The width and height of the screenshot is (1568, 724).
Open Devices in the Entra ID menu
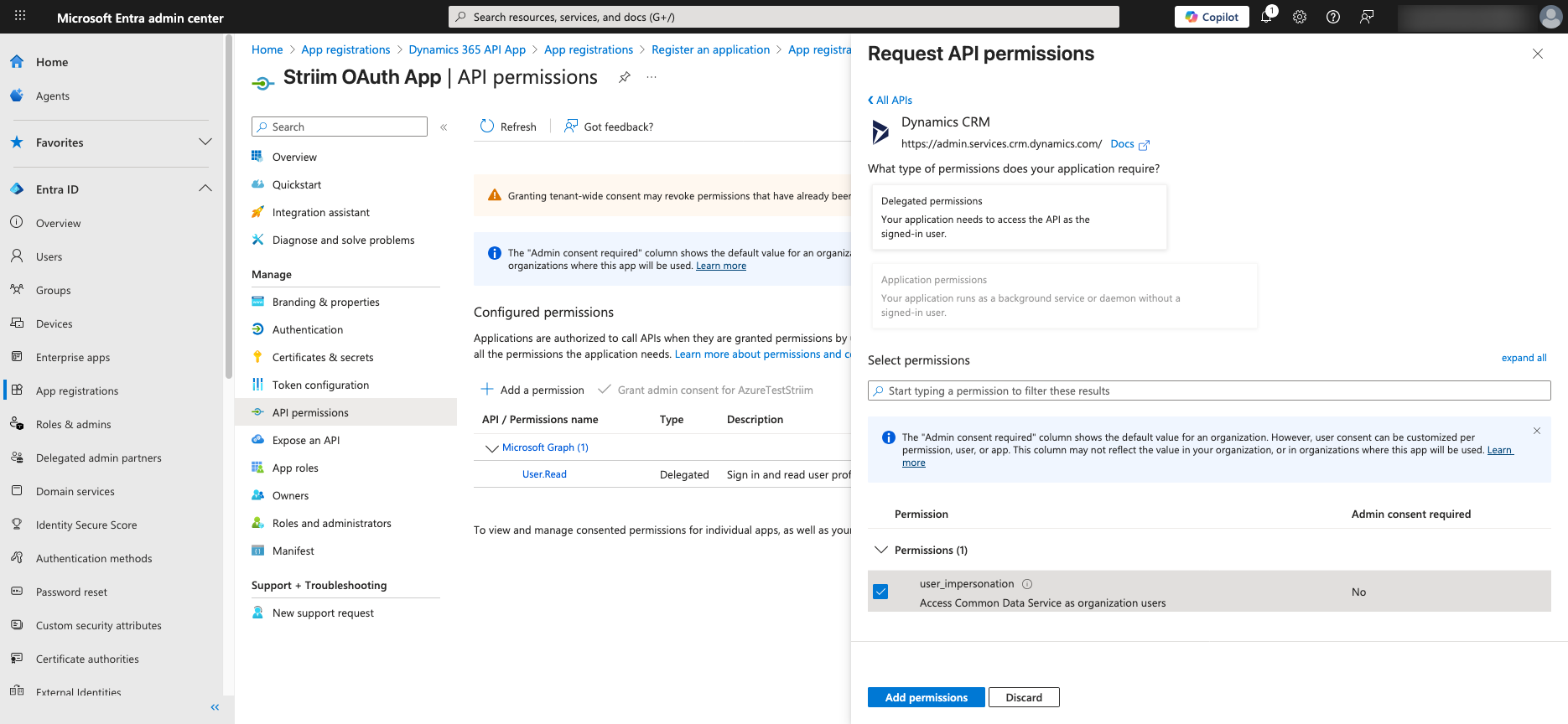point(54,324)
